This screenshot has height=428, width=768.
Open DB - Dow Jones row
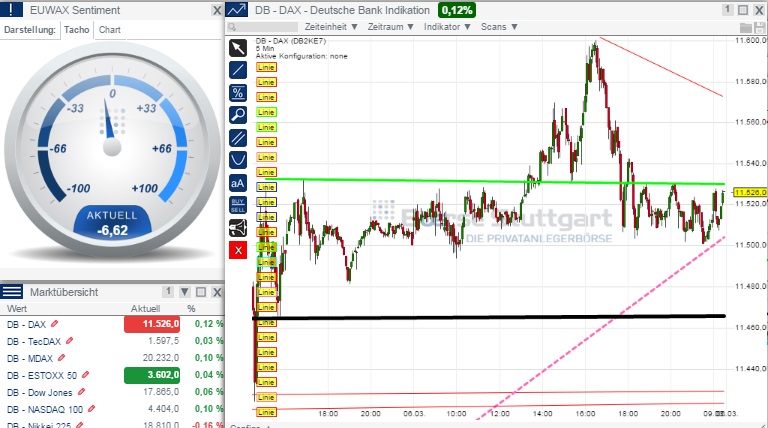112,392
